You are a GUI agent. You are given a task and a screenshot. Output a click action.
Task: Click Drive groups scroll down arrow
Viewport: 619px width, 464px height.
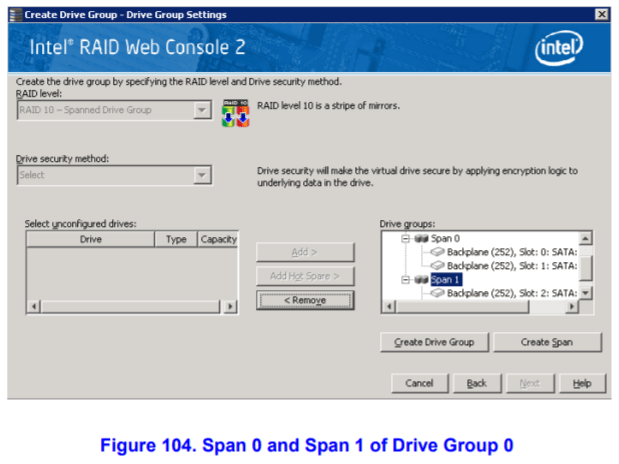pos(585,293)
